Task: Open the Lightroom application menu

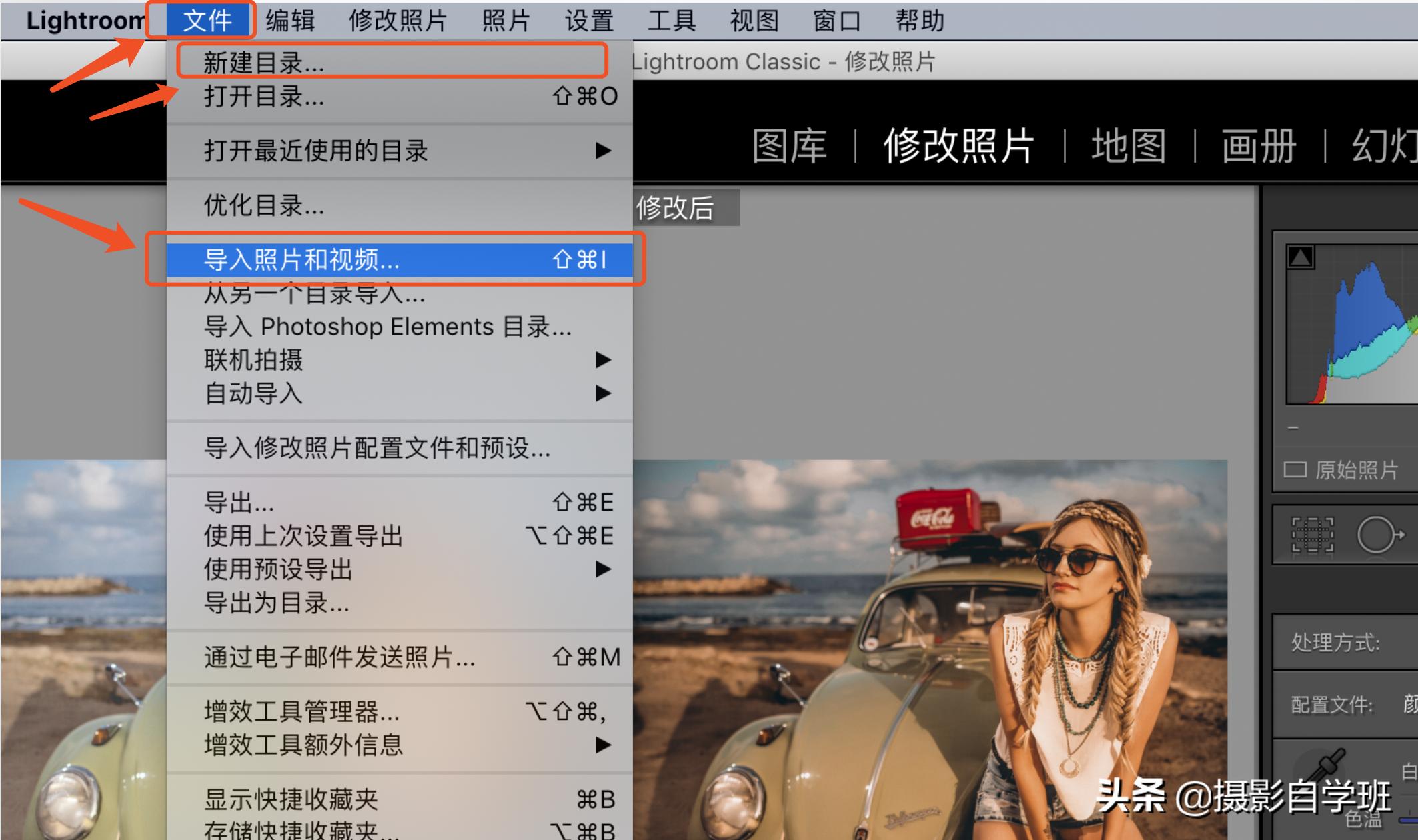Action: click(x=80, y=20)
